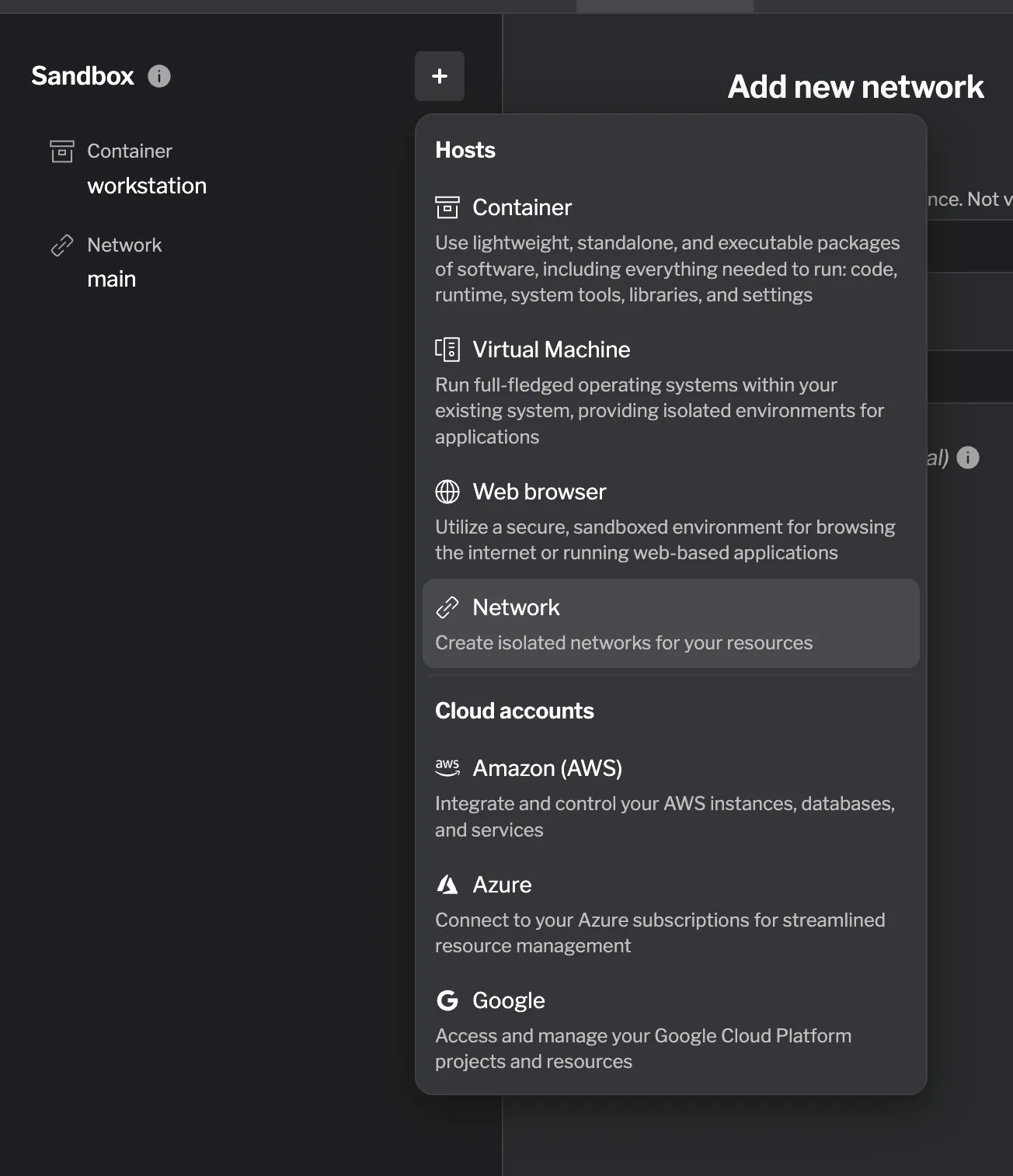This screenshot has width=1013, height=1176.
Task: Click the info icon beside optional field
Action: [x=968, y=458]
